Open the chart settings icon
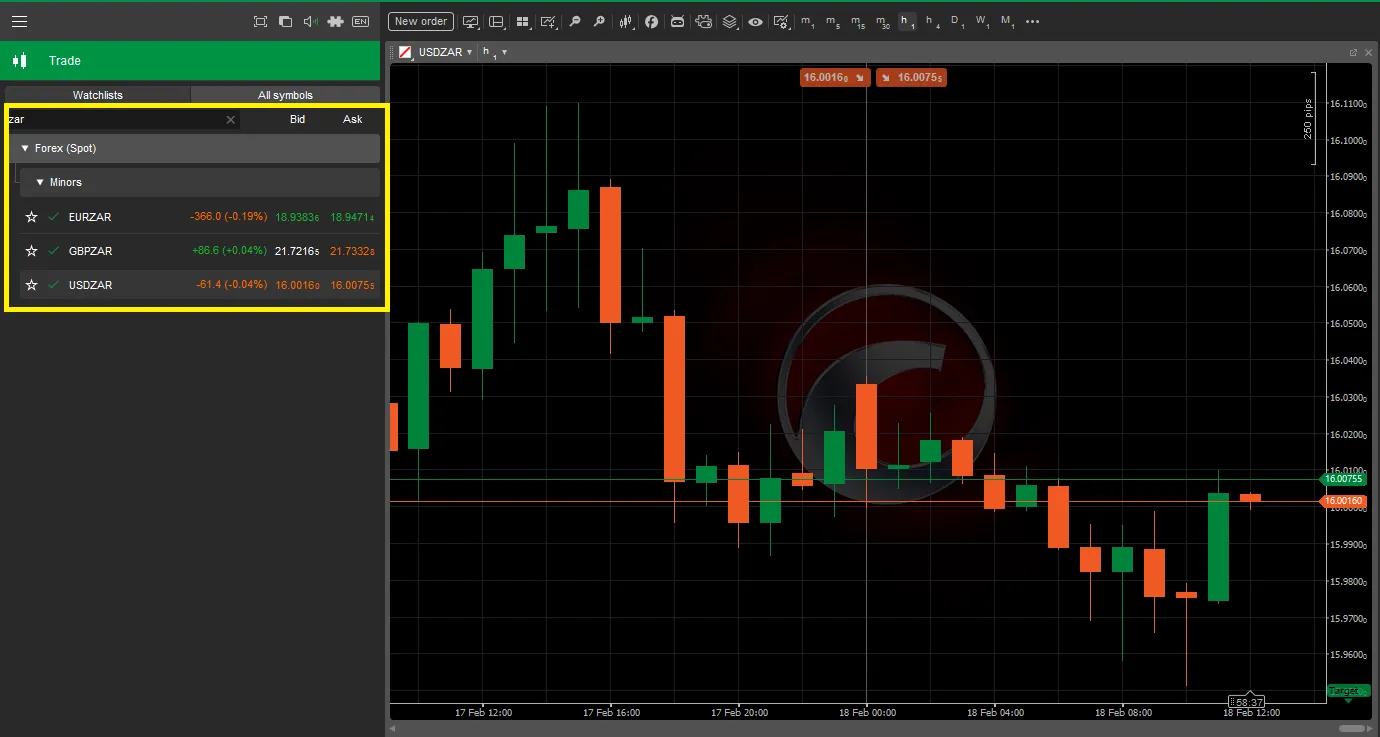Screen dimensions: 1380x737 click(780, 21)
